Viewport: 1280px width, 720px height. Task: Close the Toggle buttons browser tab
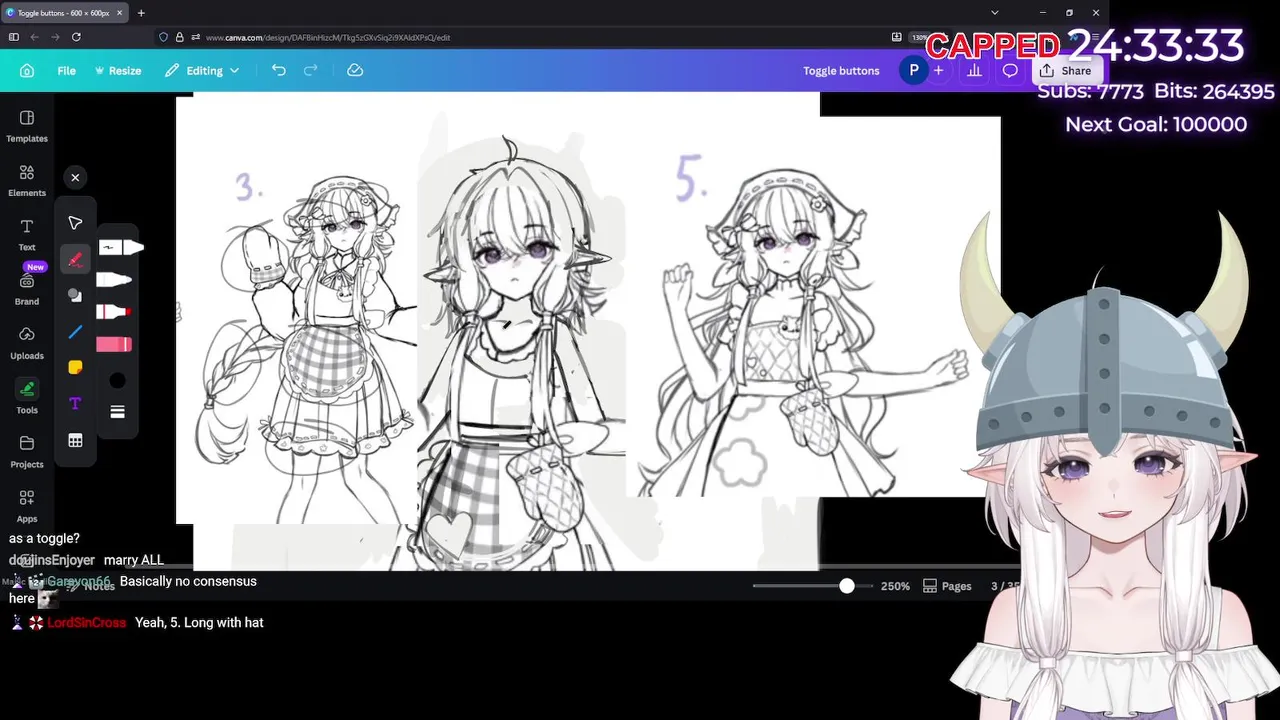120,13
